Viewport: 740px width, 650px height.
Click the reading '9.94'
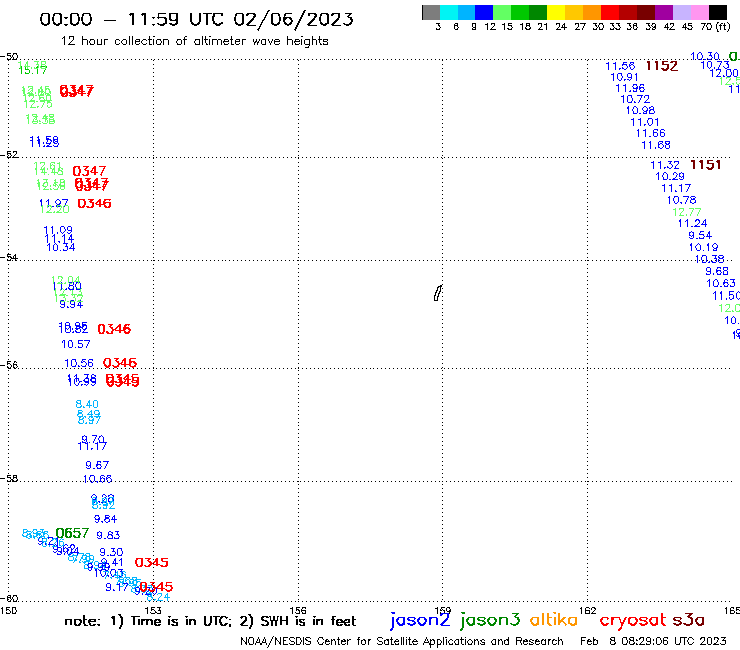point(71,304)
